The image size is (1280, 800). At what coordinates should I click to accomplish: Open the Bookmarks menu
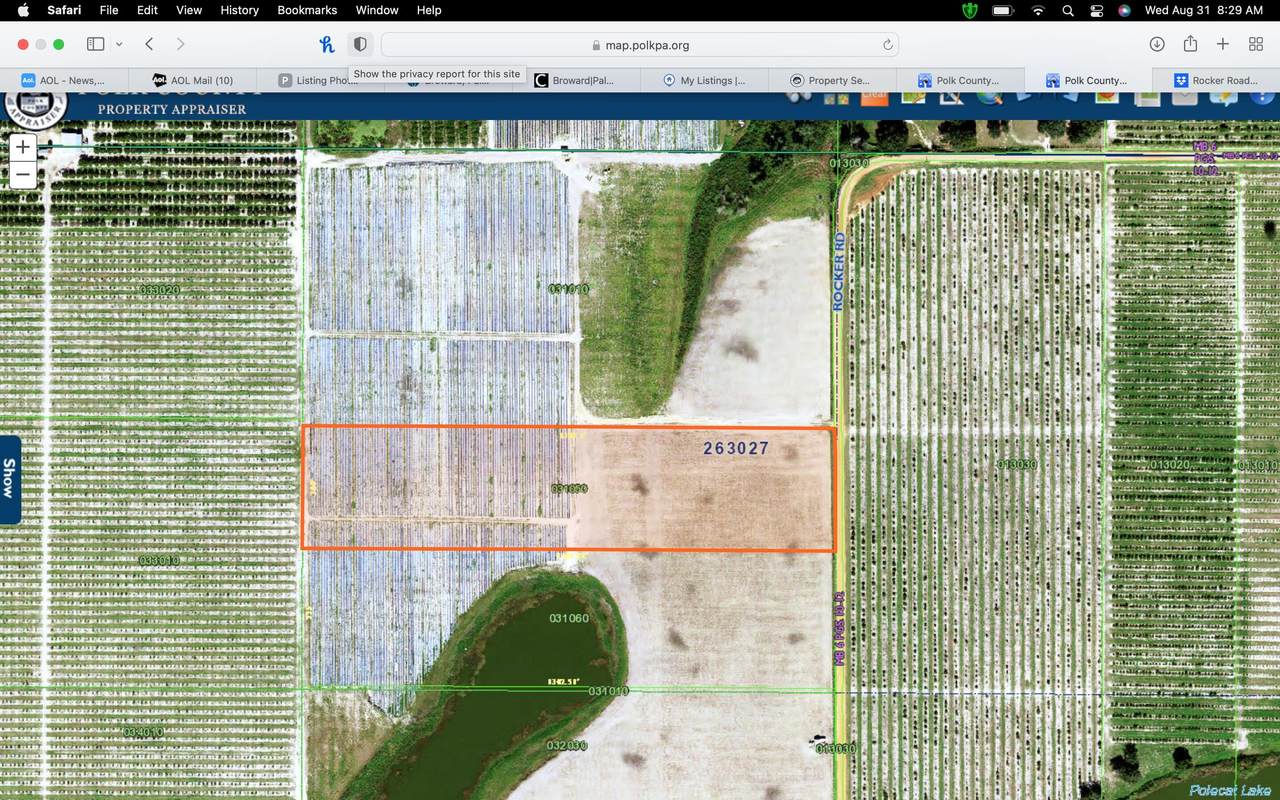[308, 10]
